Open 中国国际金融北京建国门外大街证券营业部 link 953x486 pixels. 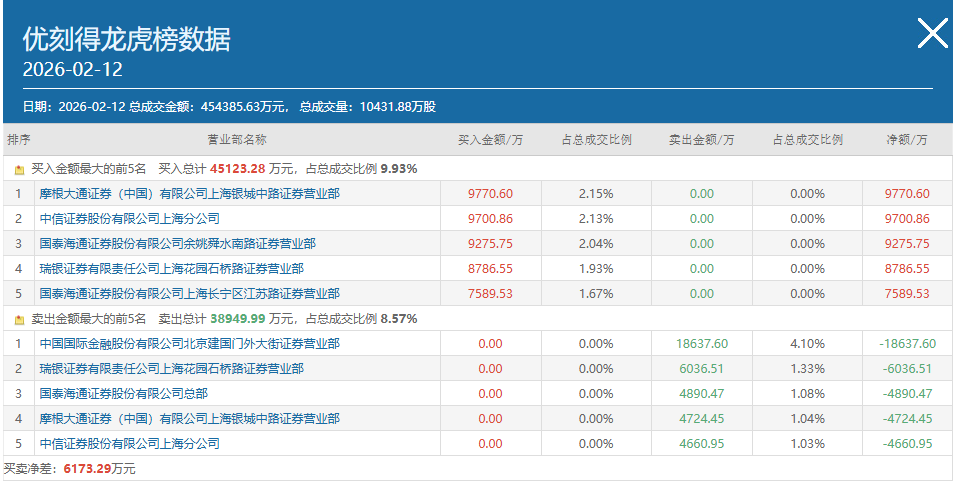[190, 344]
